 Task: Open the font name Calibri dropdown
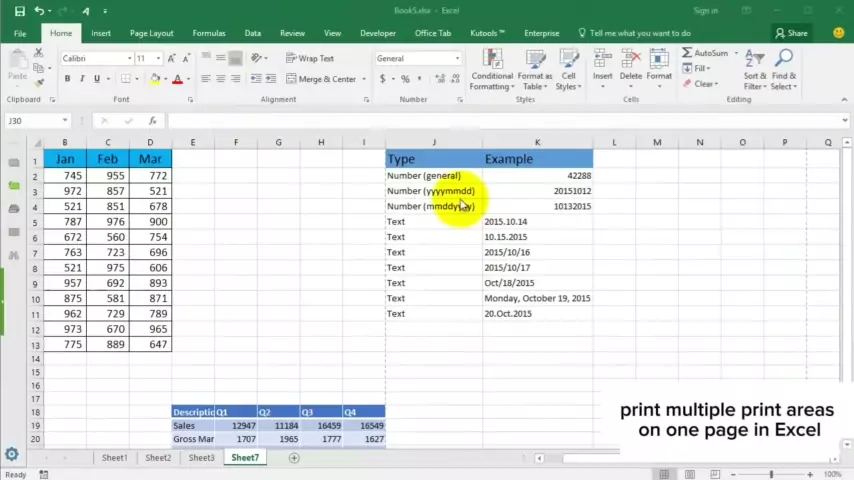tap(129, 58)
